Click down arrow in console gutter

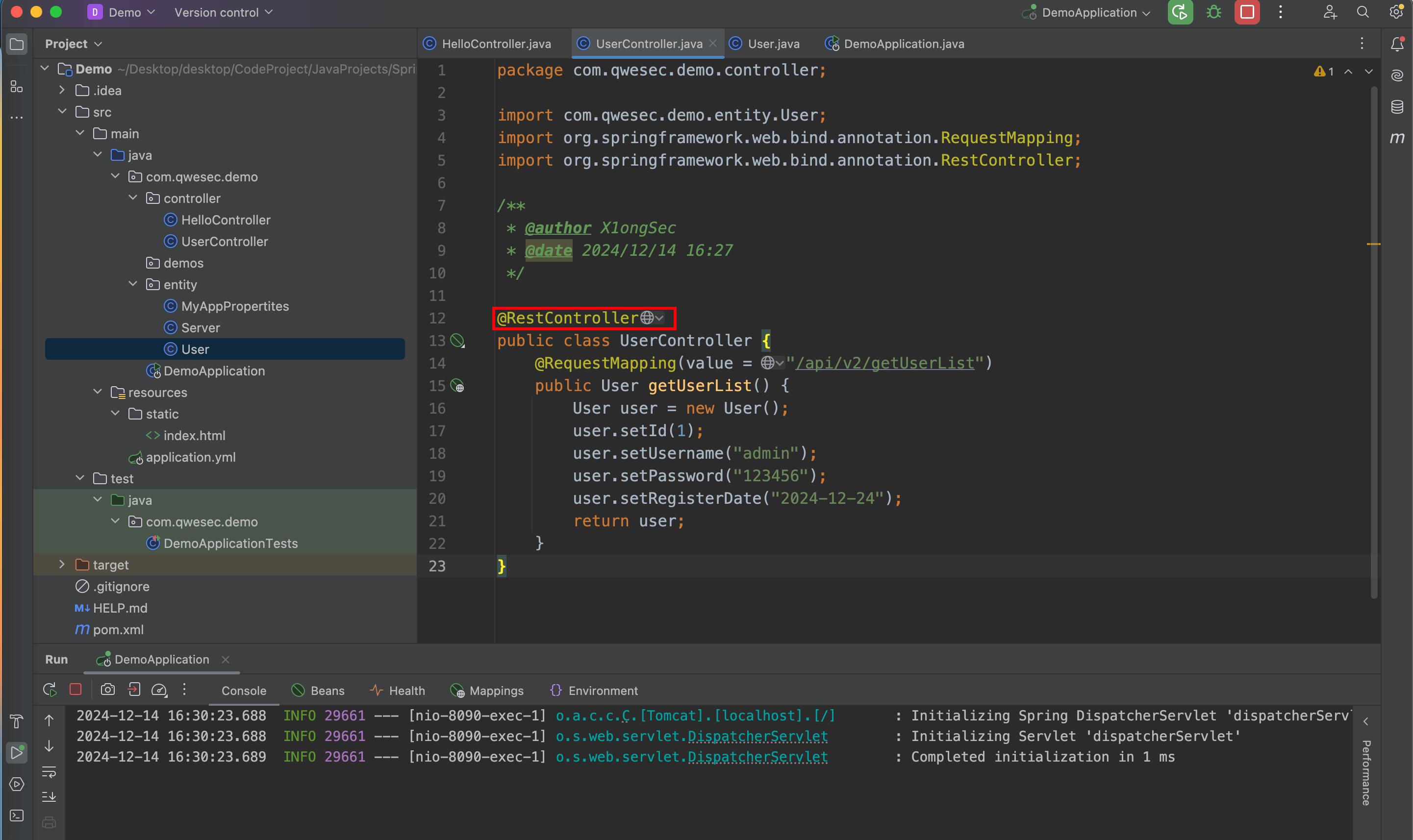[x=49, y=746]
